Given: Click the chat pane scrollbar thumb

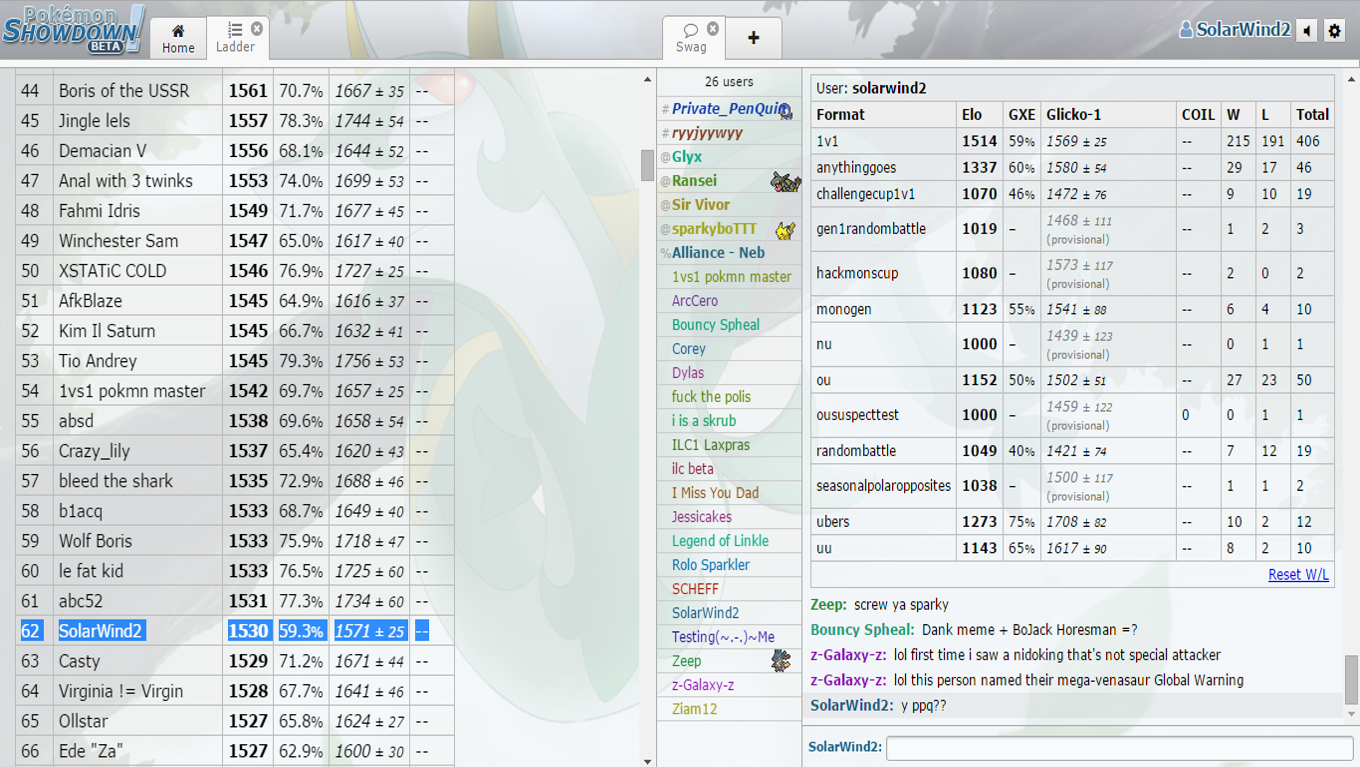Looking at the screenshot, I should (1351, 680).
